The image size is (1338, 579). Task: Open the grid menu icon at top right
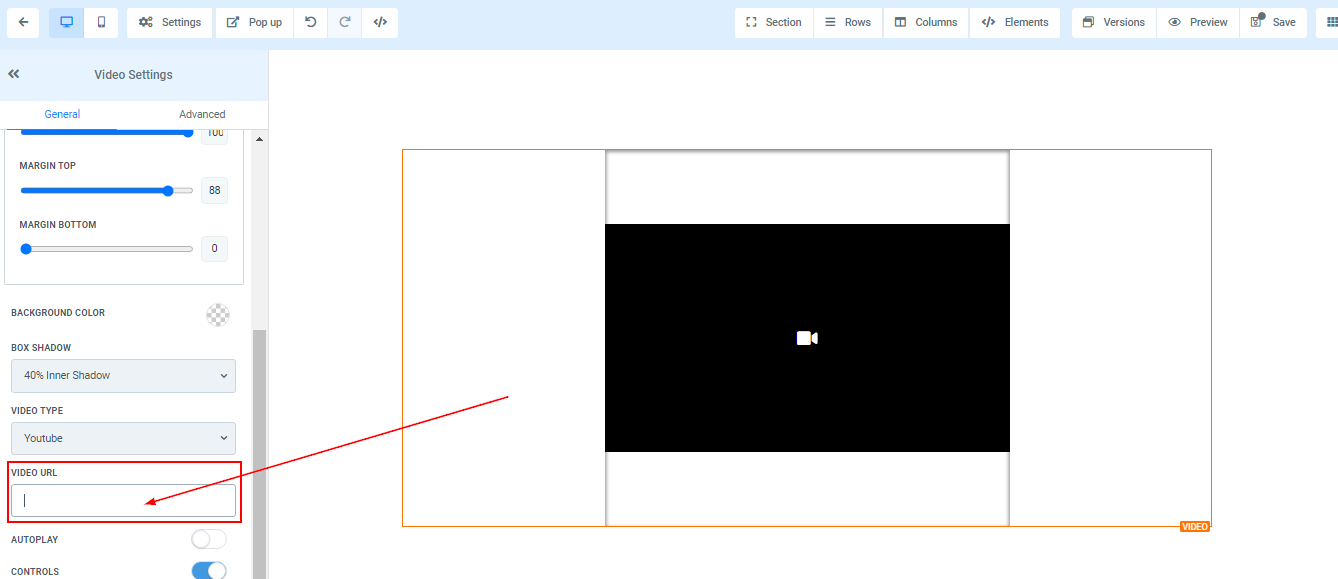point(1328,22)
